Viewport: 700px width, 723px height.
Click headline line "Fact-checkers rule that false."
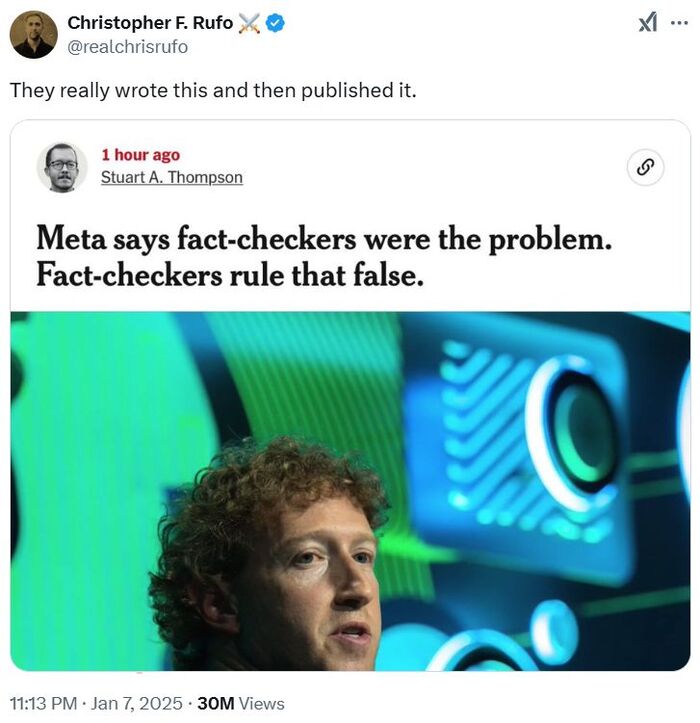point(230,274)
